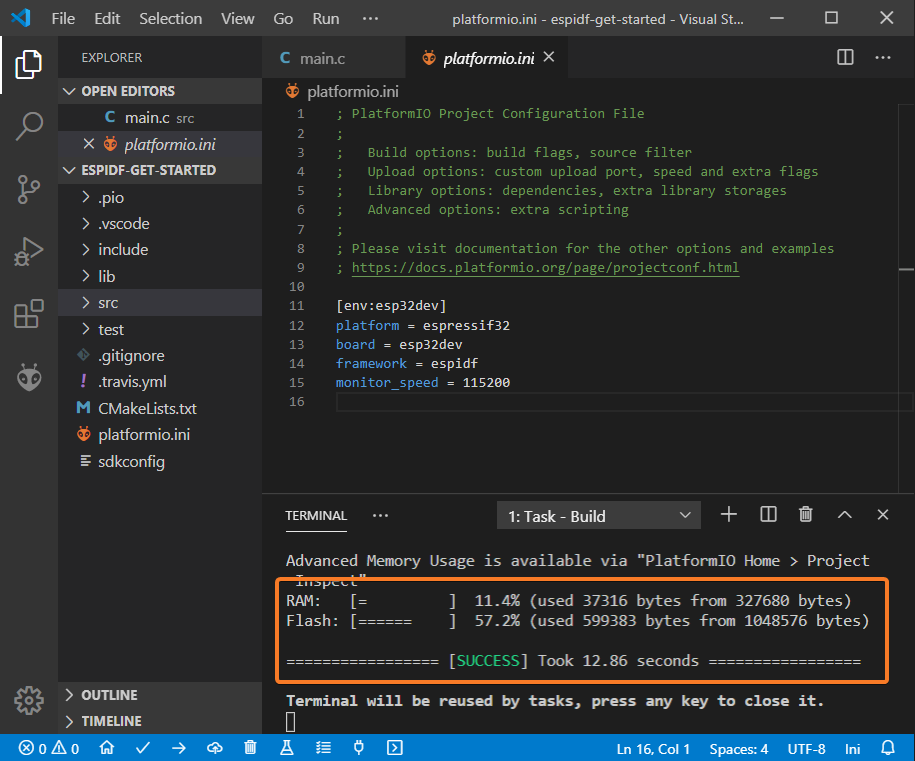Click PlatformIO Upload arrow in status bar
This screenshot has height=761, width=915.
pyautogui.click(x=179, y=748)
